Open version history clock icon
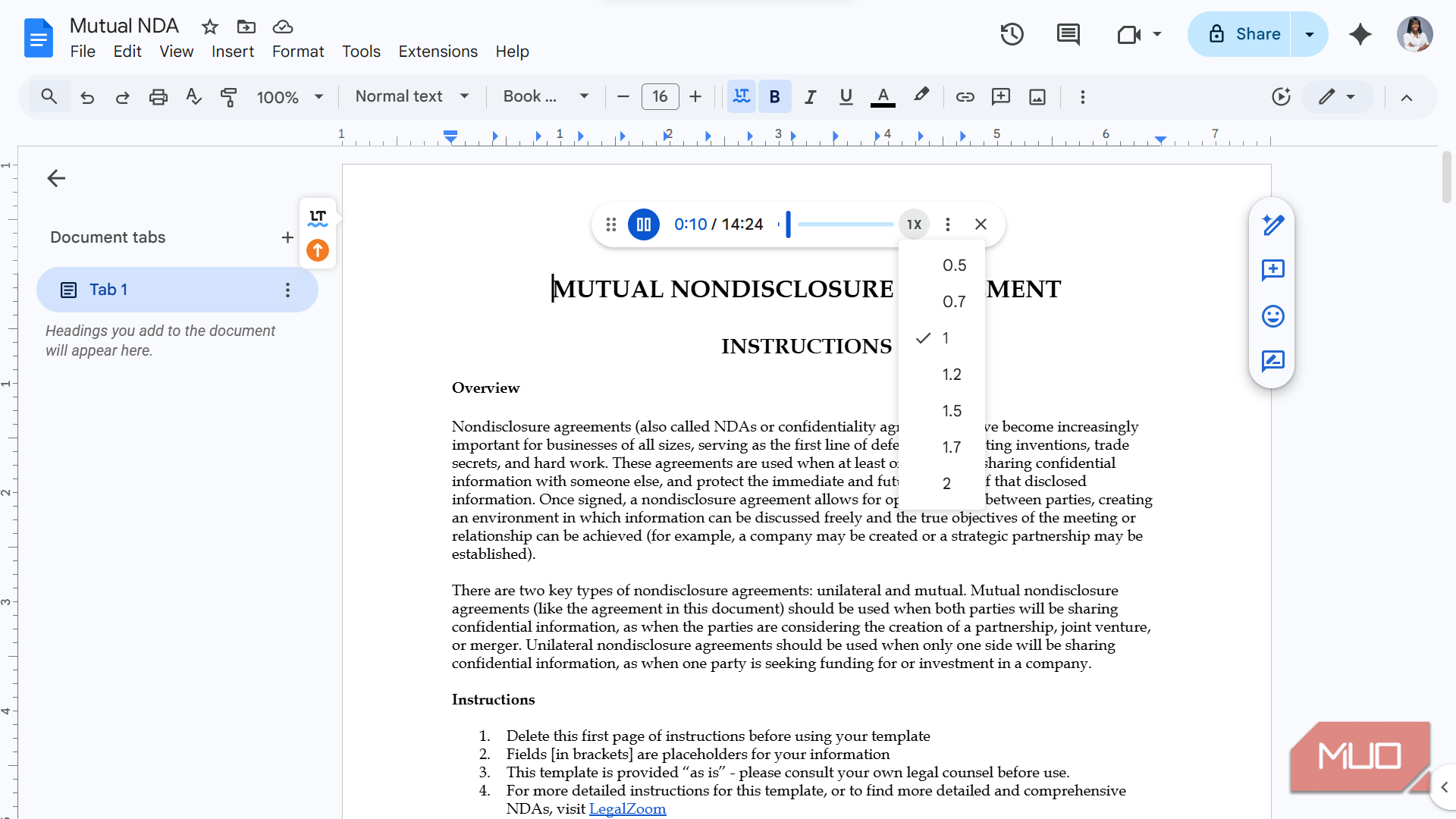1456x819 pixels. tap(1012, 34)
